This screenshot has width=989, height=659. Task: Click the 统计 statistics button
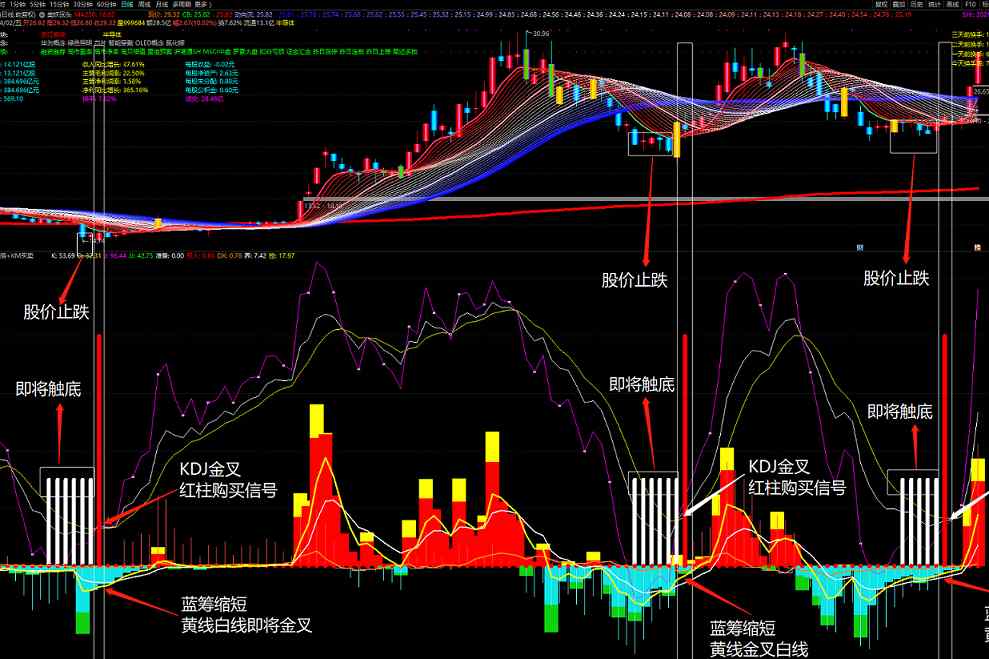(935, 4)
